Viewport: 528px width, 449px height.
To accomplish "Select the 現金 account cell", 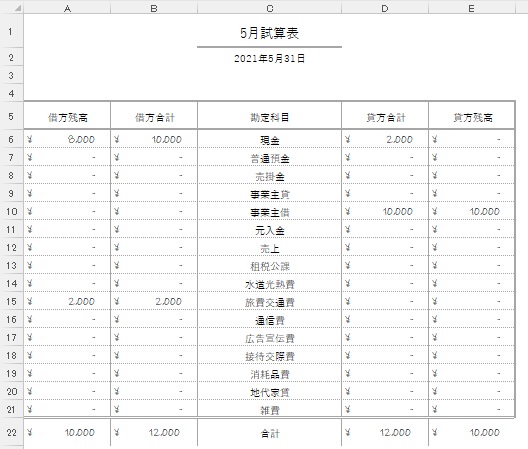I will click(x=269, y=139).
